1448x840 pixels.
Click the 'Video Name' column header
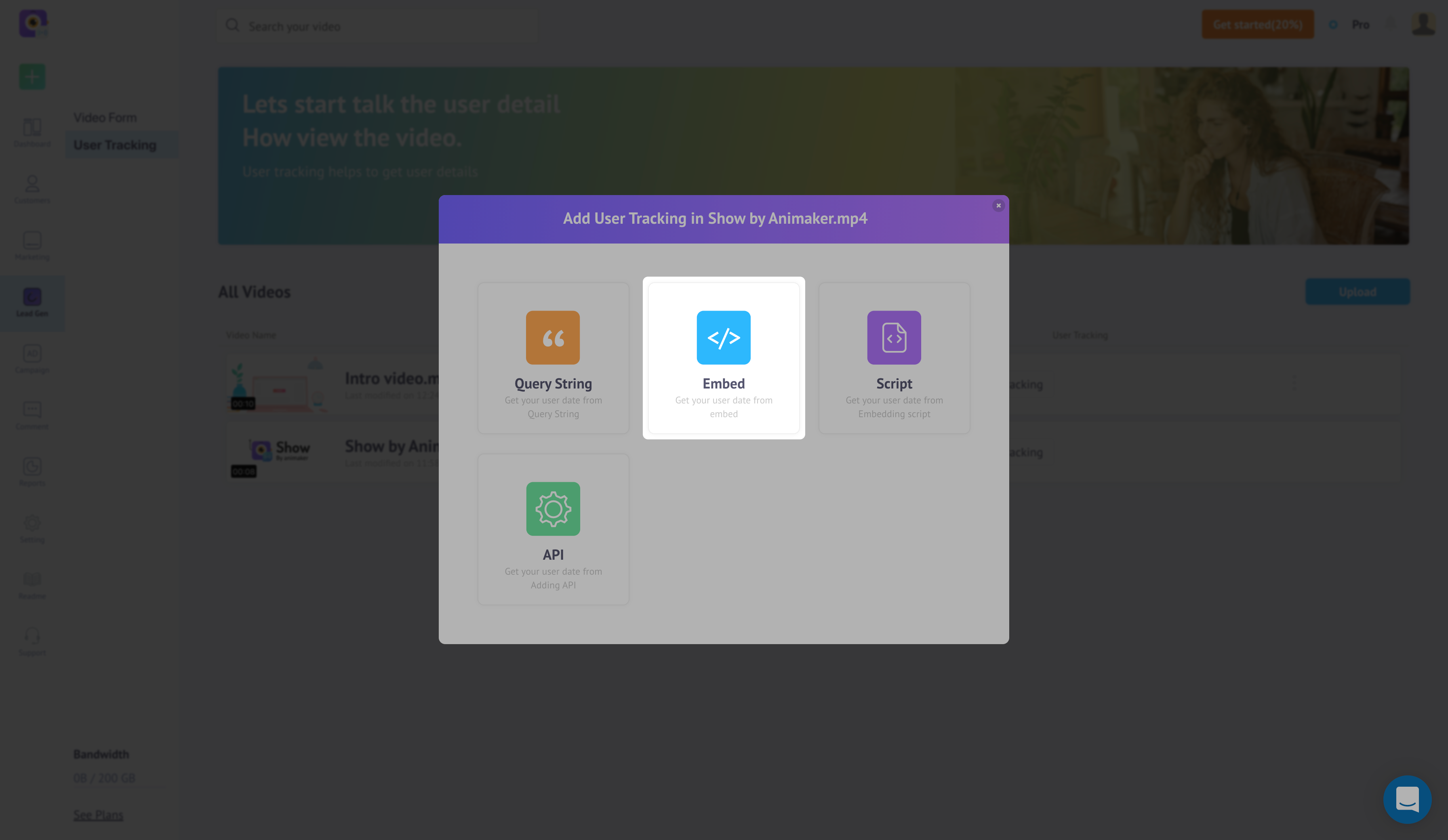coord(251,335)
